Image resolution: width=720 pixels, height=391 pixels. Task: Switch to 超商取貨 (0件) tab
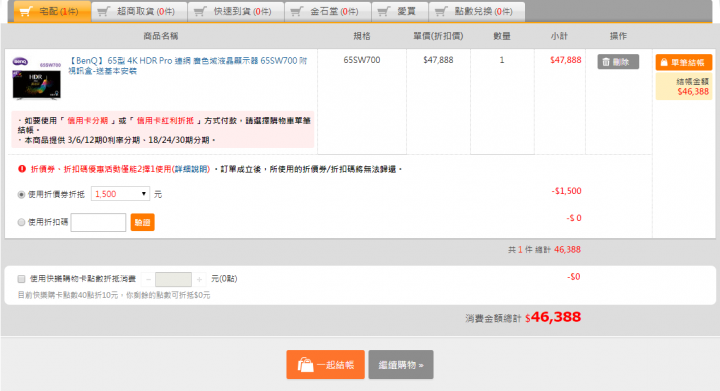[x=139, y=11]
